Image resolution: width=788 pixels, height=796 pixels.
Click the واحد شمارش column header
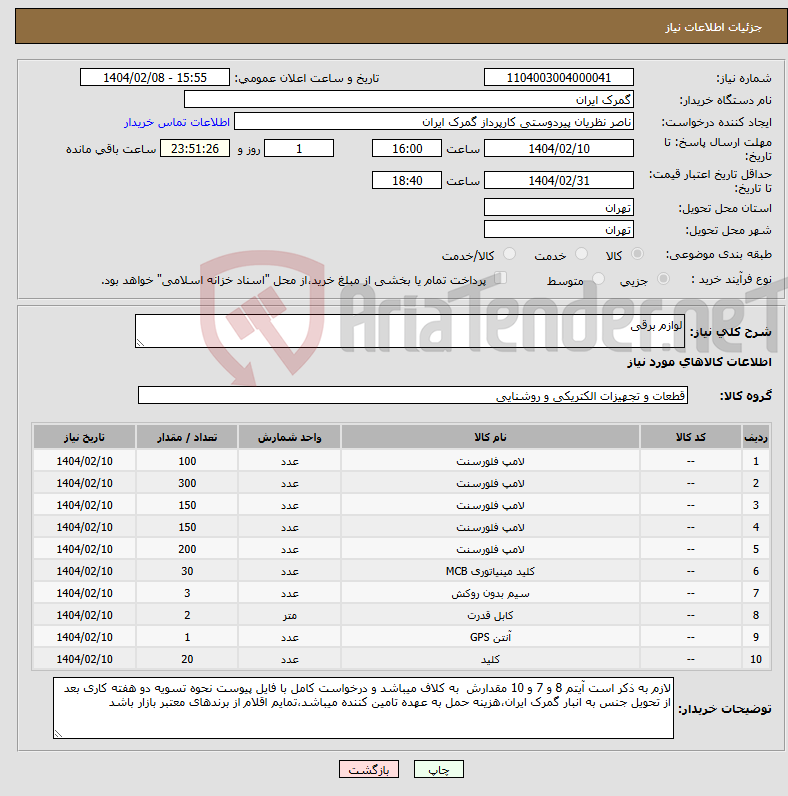tap(289, 437)
